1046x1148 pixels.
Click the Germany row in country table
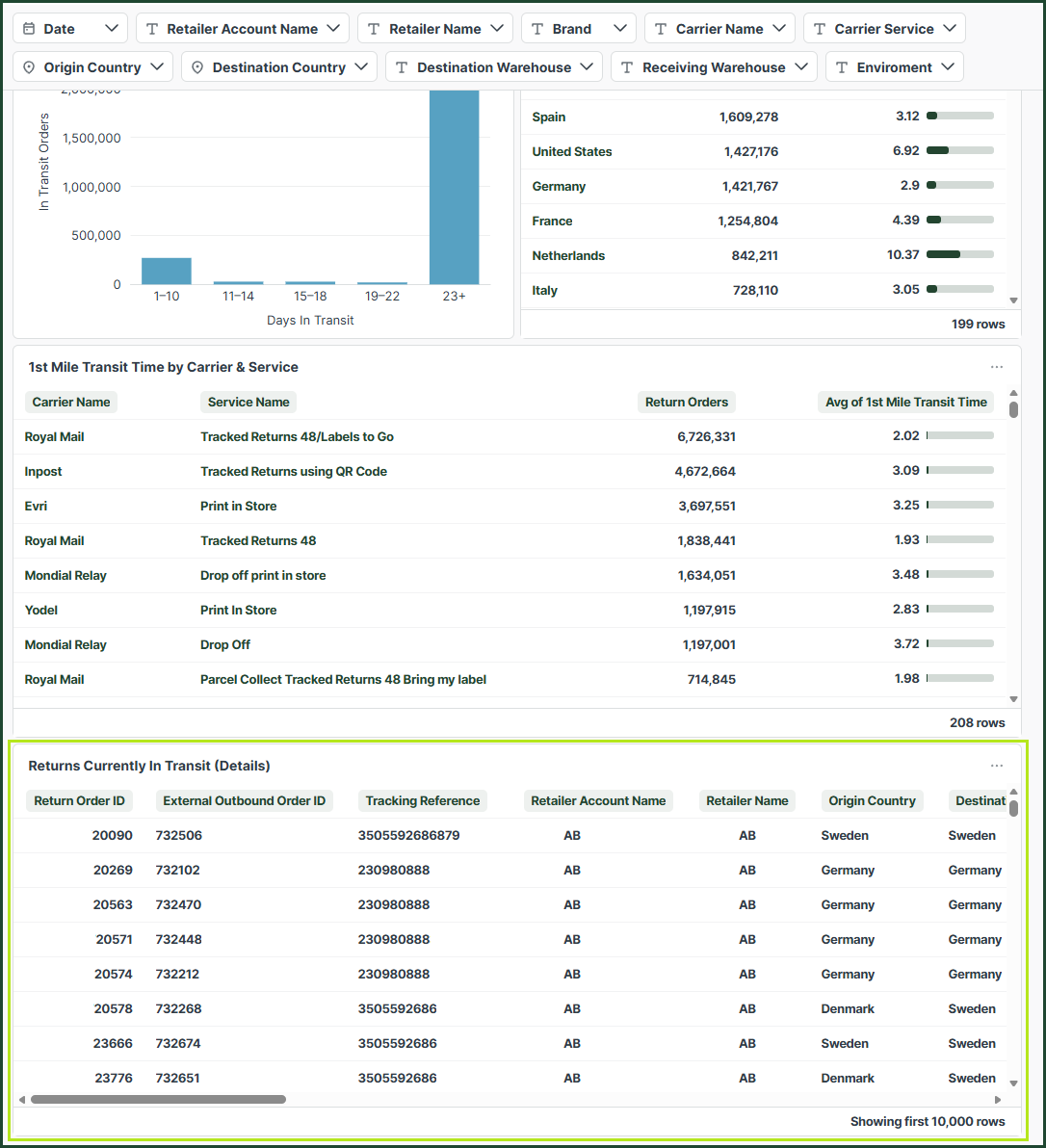pyautogui.click(x=764, y=187)
